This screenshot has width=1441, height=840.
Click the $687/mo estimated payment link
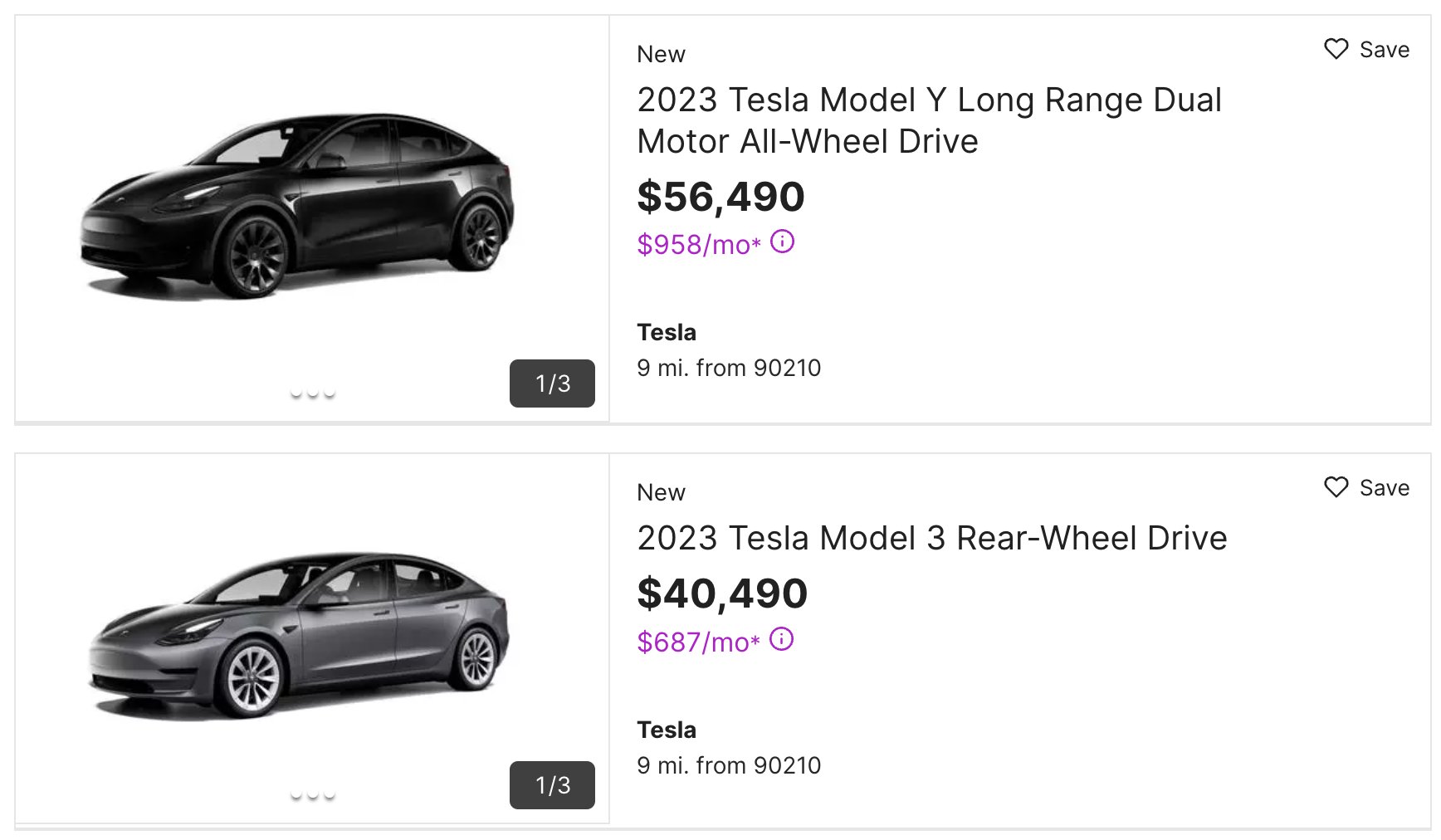click(698, 642)
